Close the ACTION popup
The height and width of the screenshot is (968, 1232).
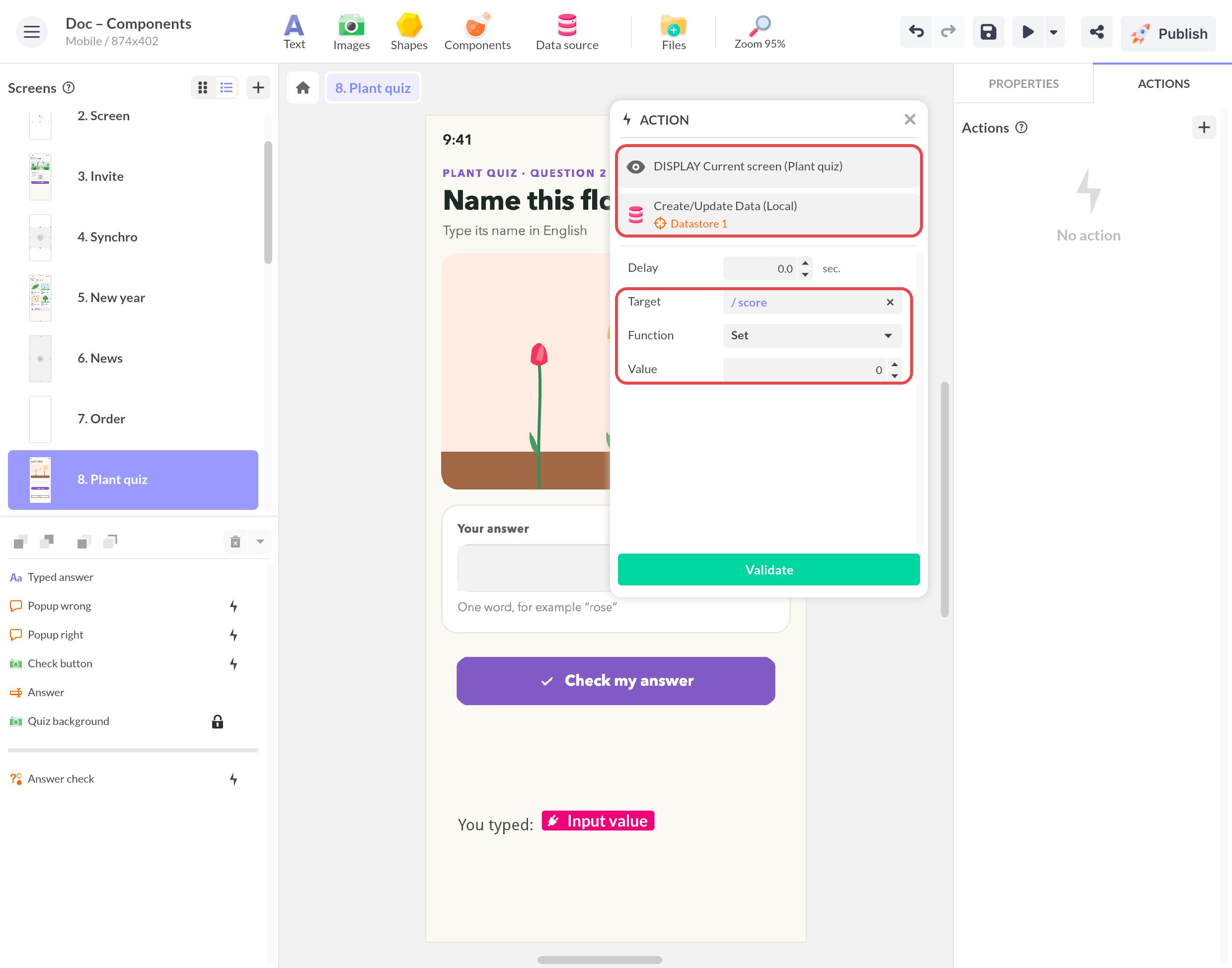(x=910, y=120)
